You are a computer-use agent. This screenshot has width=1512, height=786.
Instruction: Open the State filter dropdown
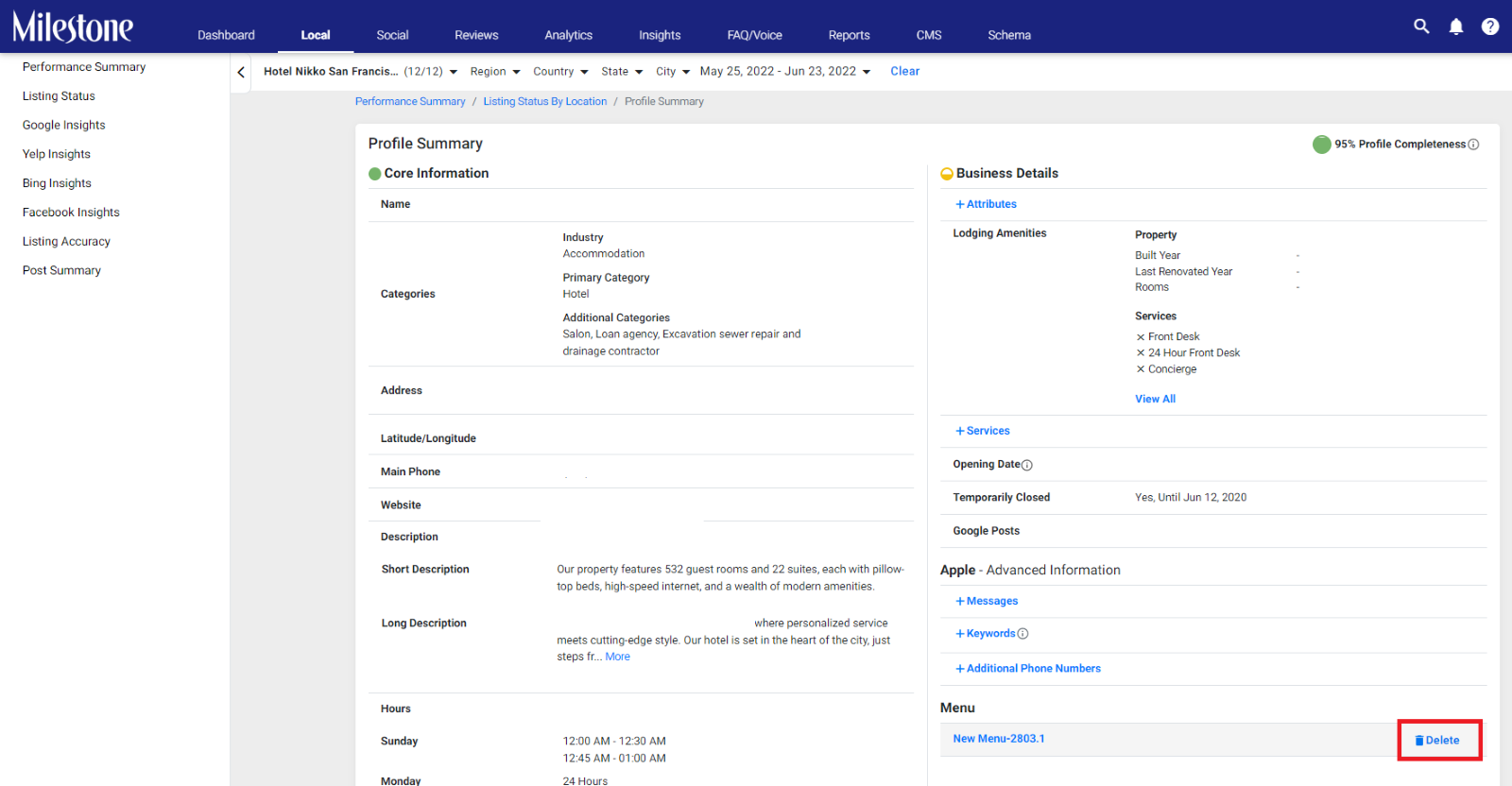pos(622,72)
